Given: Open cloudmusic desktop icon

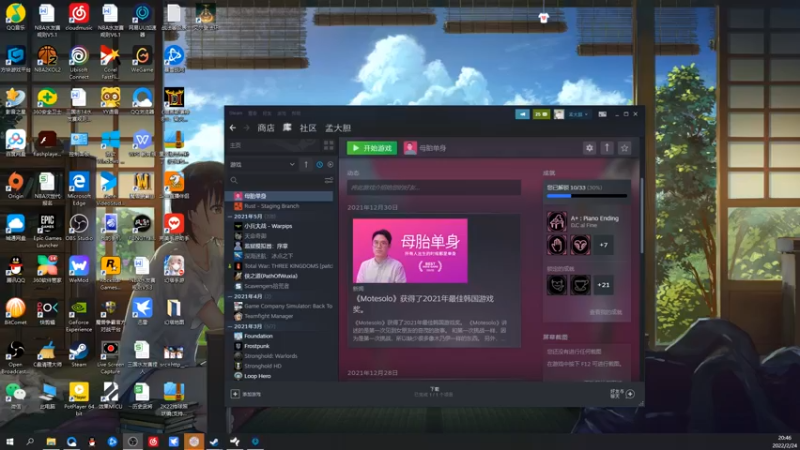Looking at the screenshot, I should [x=79, y=18].
